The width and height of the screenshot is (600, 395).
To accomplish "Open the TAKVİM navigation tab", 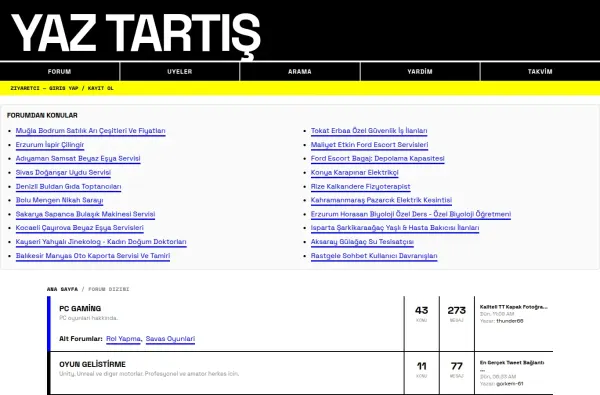I will click(x=540, y=72).
